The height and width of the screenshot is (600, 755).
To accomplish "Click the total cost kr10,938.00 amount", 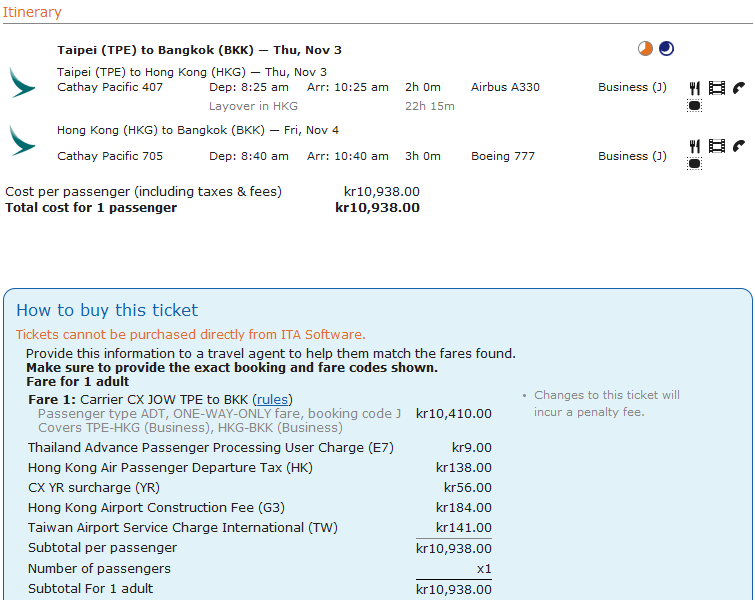I will (x=377, y=208).
